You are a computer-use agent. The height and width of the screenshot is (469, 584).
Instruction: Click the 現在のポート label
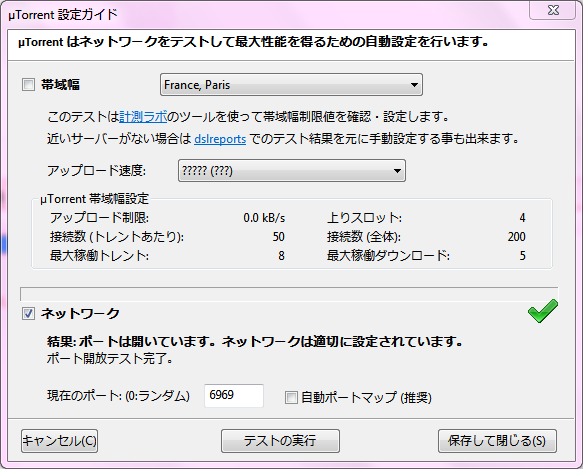tap(118, 396)
